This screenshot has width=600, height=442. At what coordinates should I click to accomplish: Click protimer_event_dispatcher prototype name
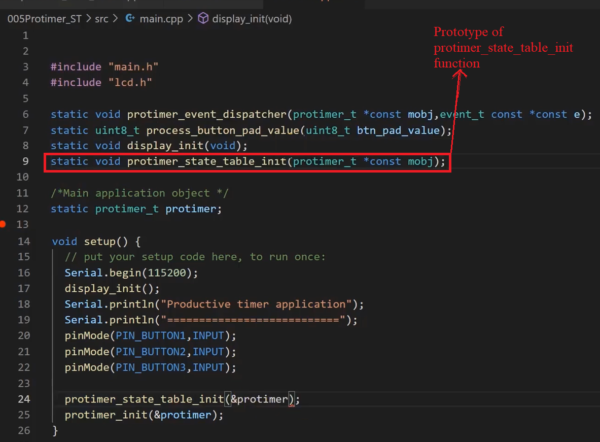pos(207,114)
